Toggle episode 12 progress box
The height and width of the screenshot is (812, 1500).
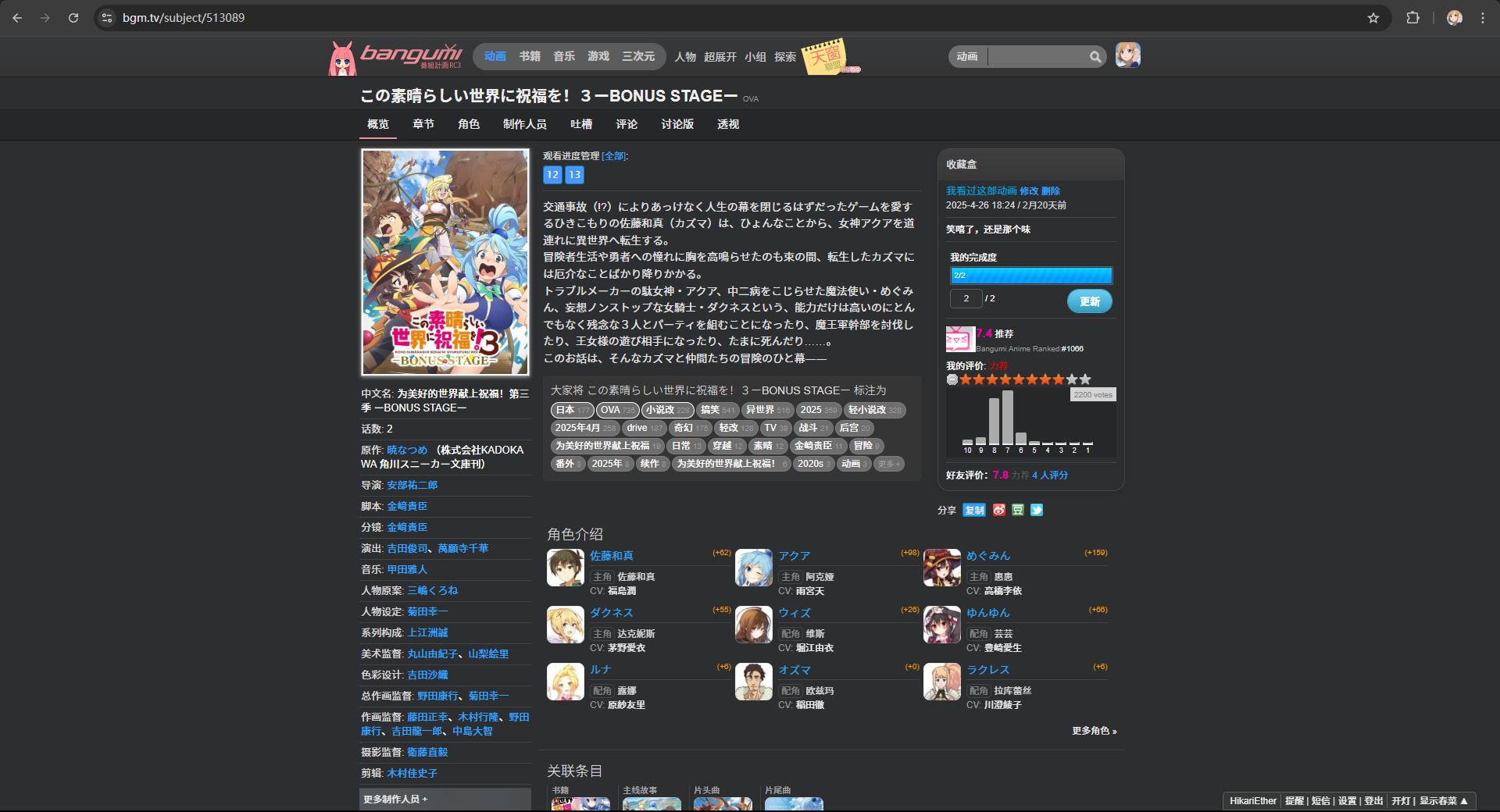pos(552,175)
